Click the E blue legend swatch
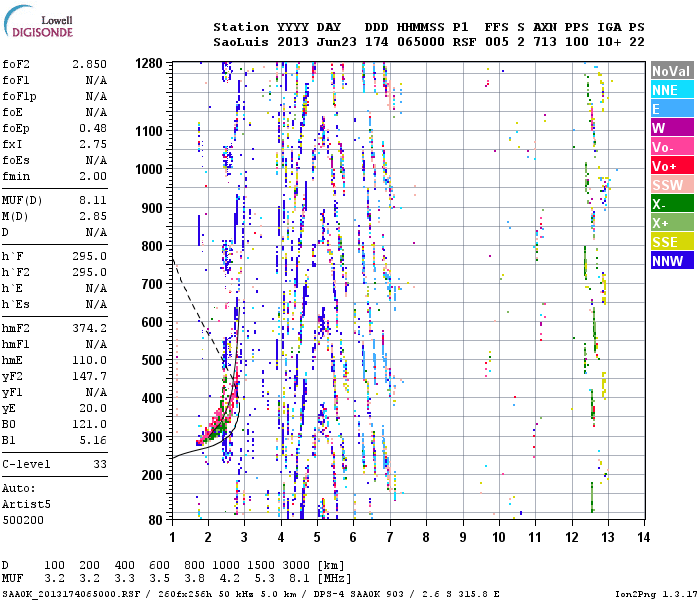Screen dimensions: 700x600 coord(672,109)
